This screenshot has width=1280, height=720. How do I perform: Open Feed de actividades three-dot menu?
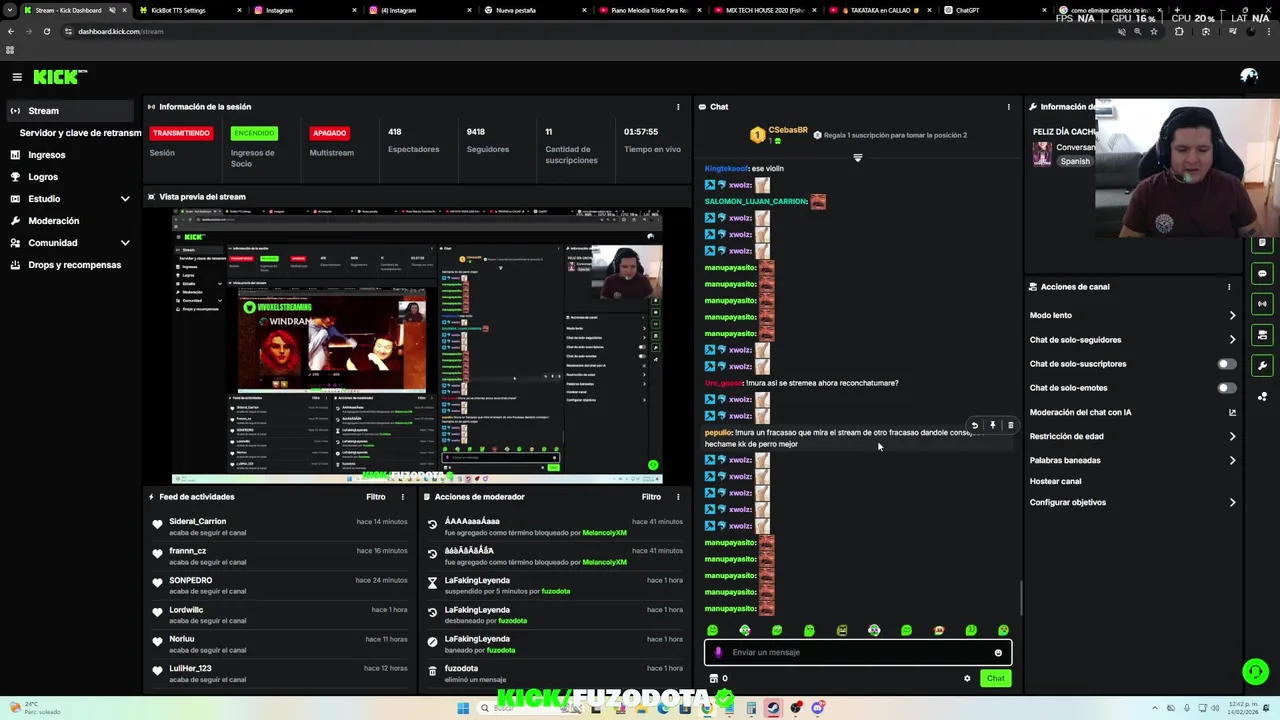(403, 497)
